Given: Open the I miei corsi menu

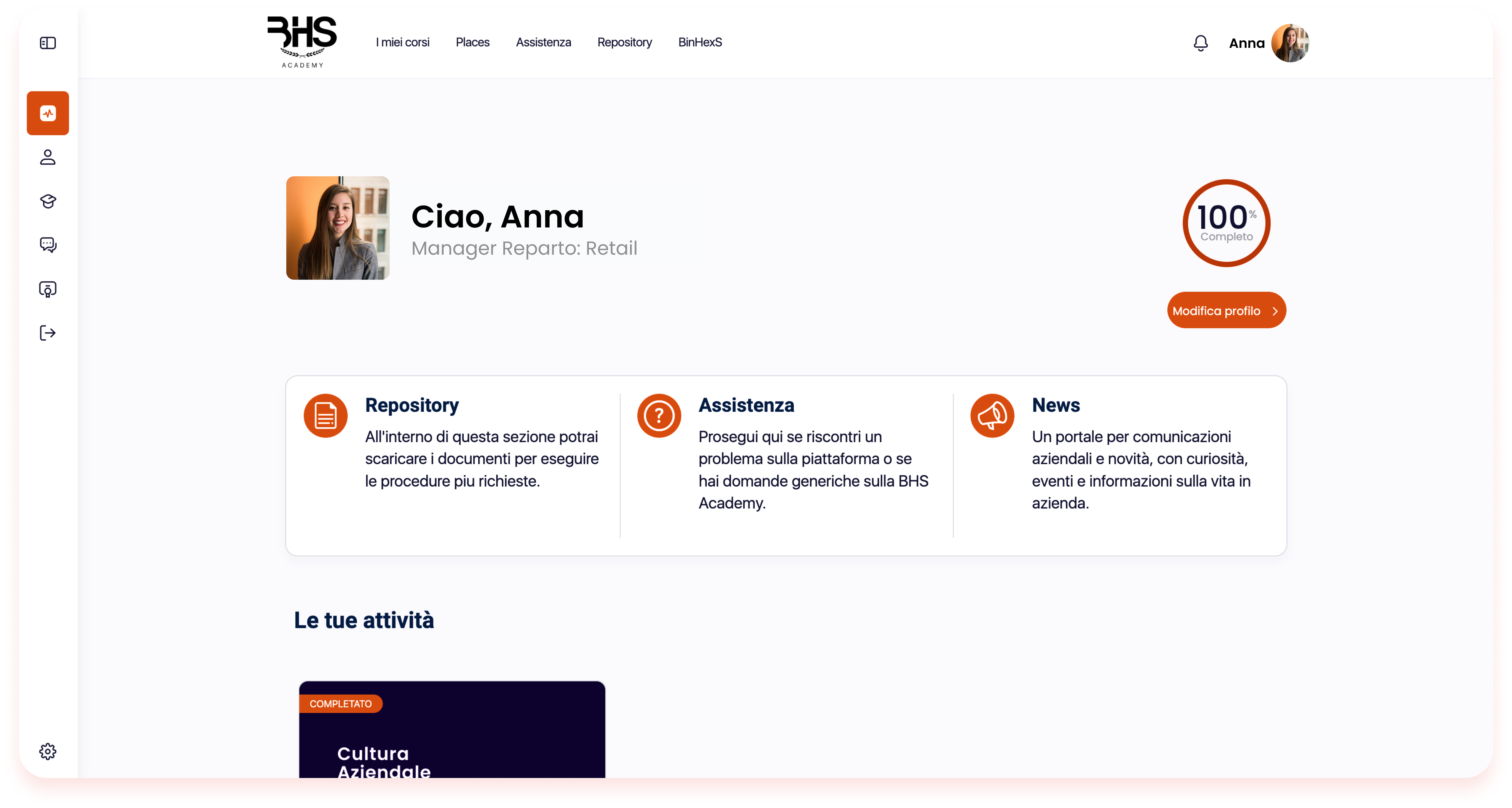Looking at the screenshot, I should coord(402,42).
